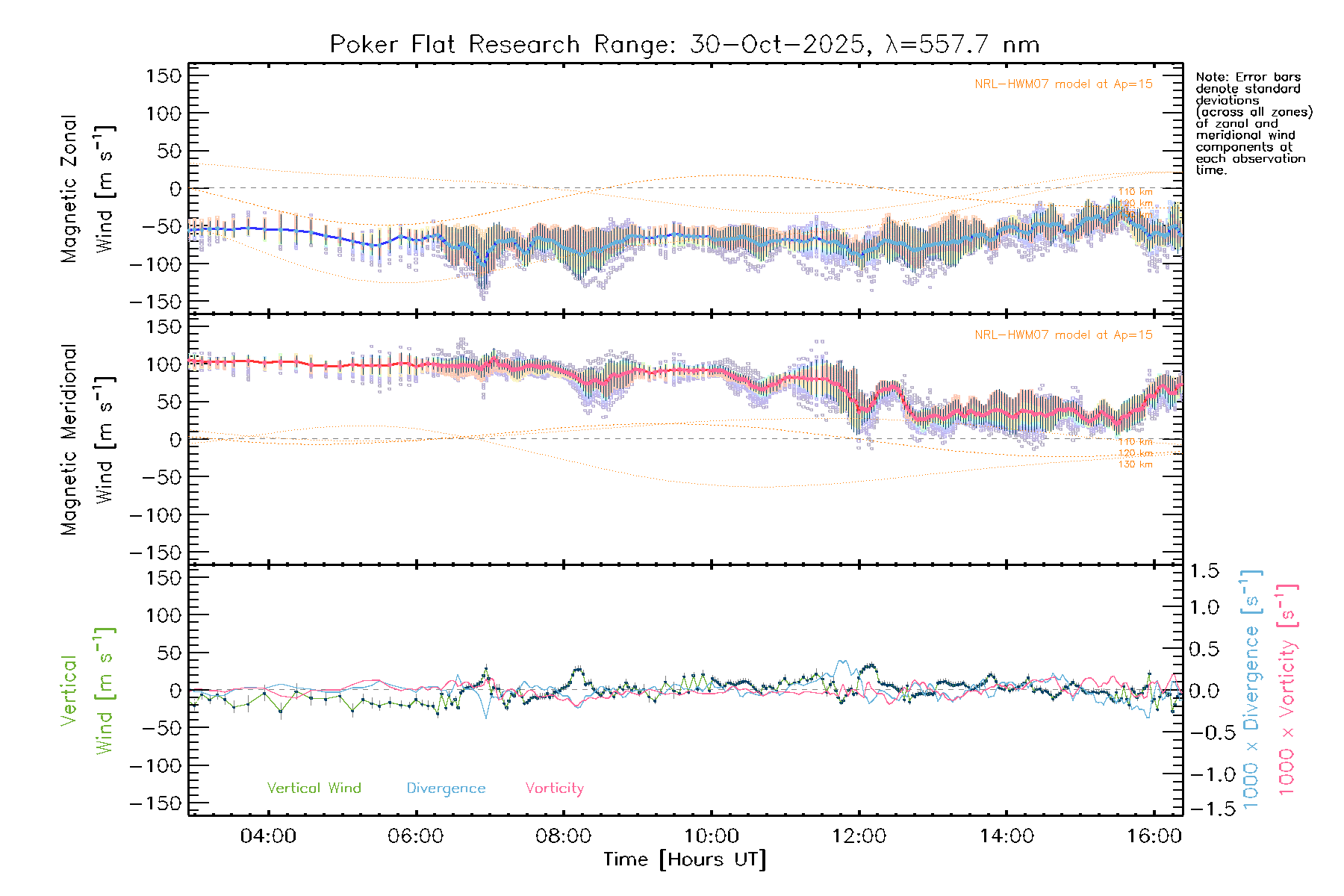Click the Magnetic Meridional Wind axis title

point(87,440)
